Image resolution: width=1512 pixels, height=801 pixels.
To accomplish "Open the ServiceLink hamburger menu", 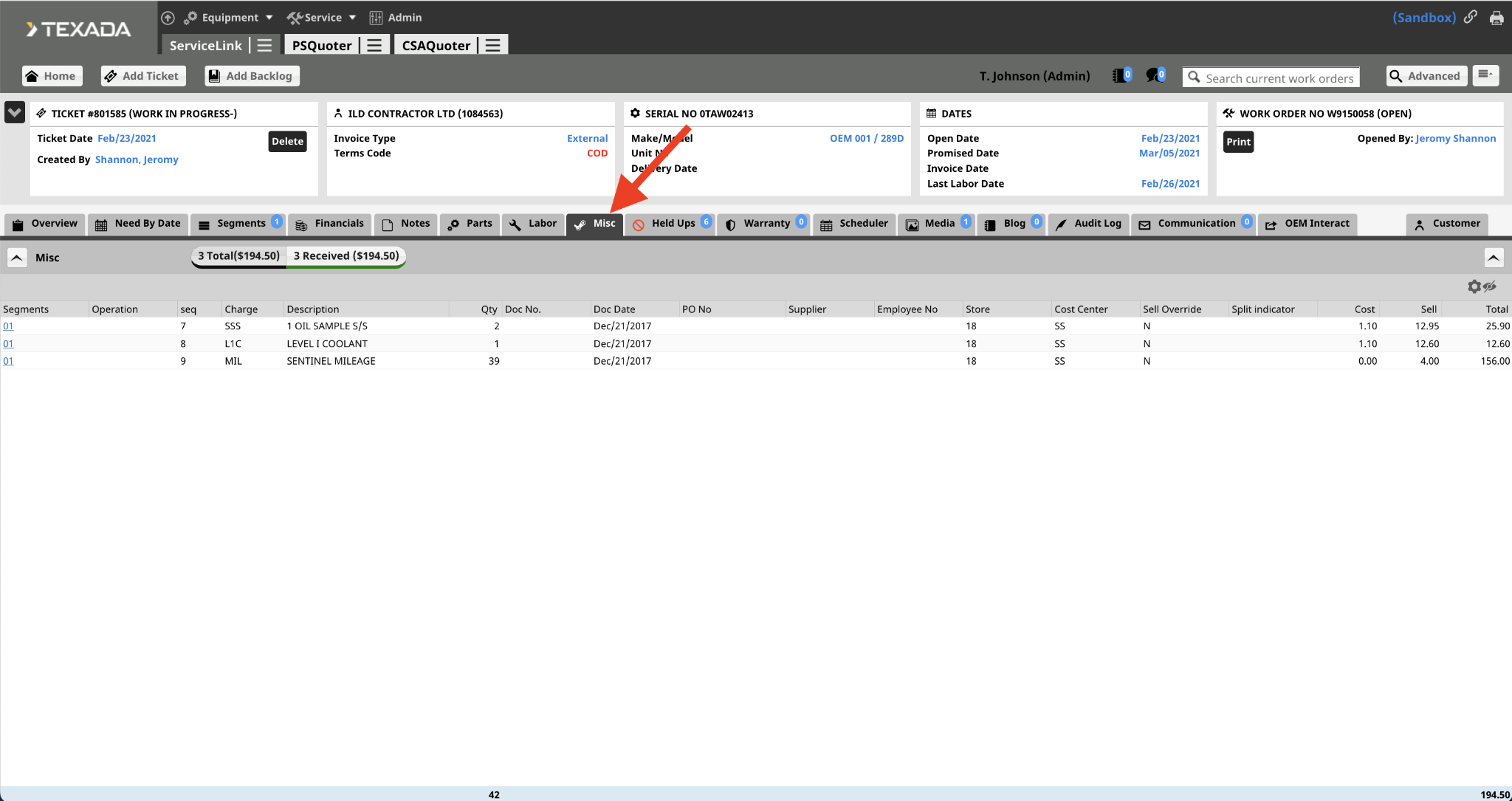I will pyautogui.click(x=264, y=45).
